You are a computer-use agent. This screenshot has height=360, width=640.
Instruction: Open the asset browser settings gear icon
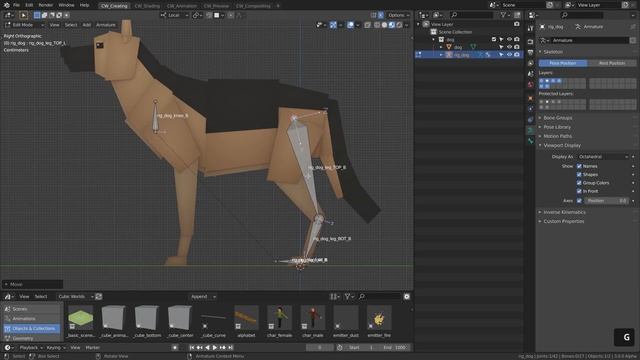point(407,297)
